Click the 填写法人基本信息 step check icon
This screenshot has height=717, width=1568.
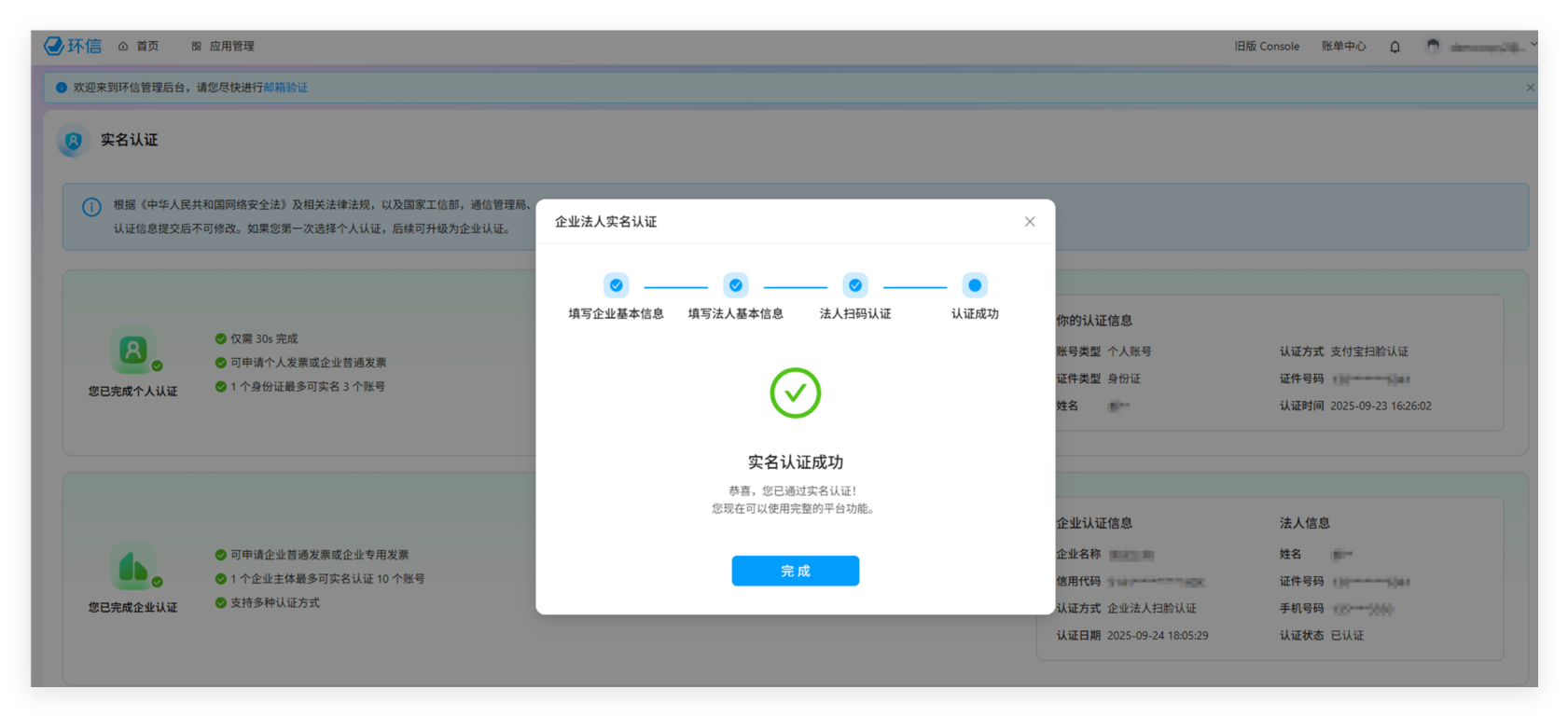[736, 285]
